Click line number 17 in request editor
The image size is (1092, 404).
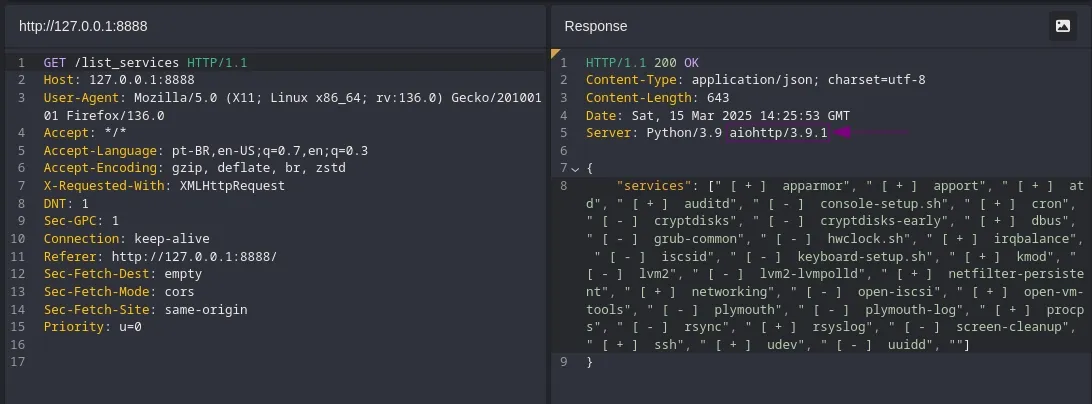click(19, 362)
